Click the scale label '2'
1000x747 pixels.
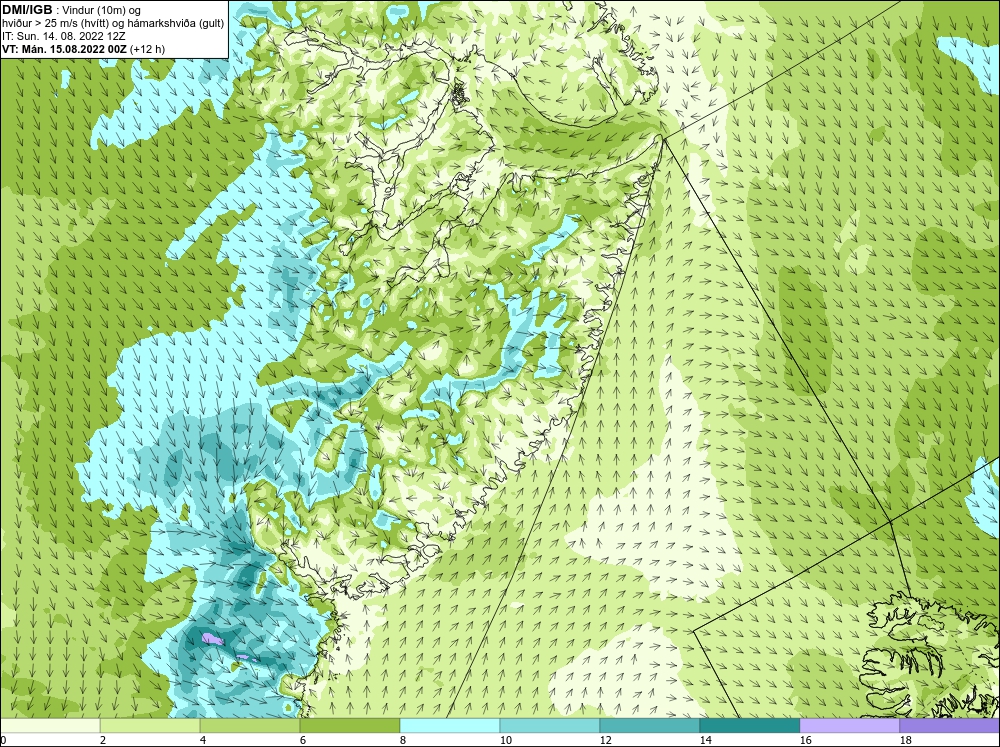click(x=103, y=740)
